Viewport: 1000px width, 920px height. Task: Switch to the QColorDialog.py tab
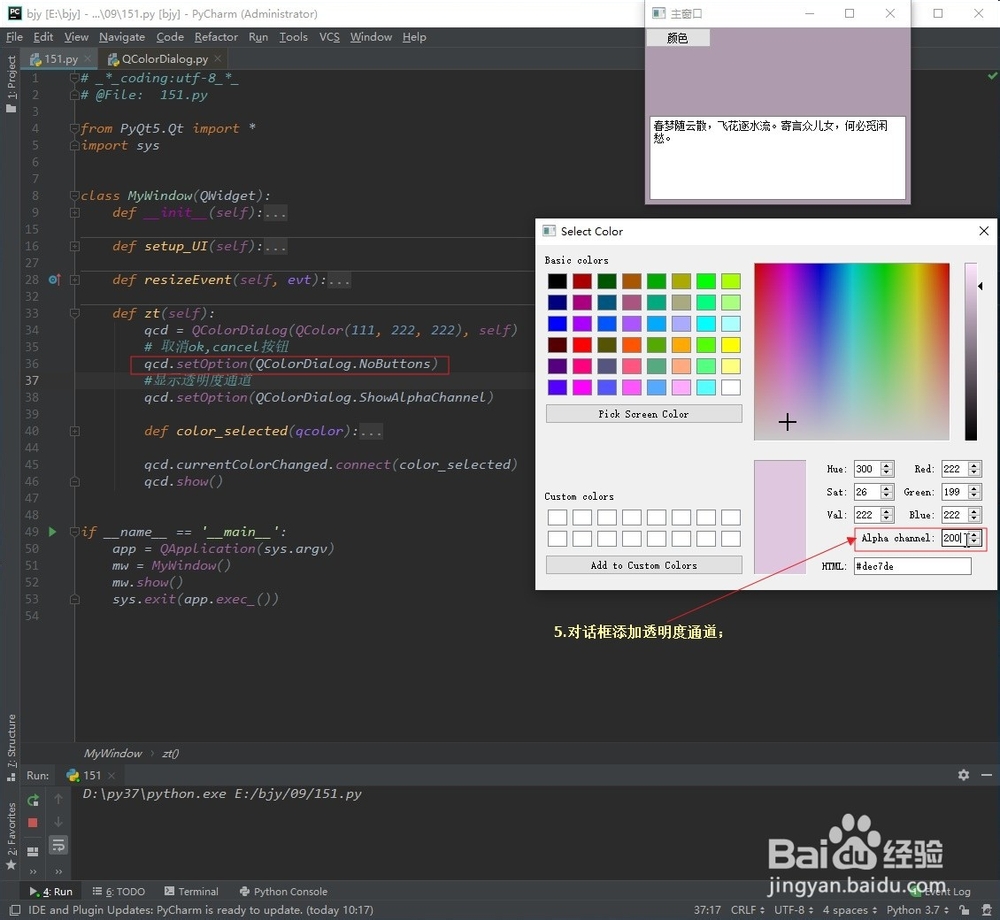pos(165,59)
